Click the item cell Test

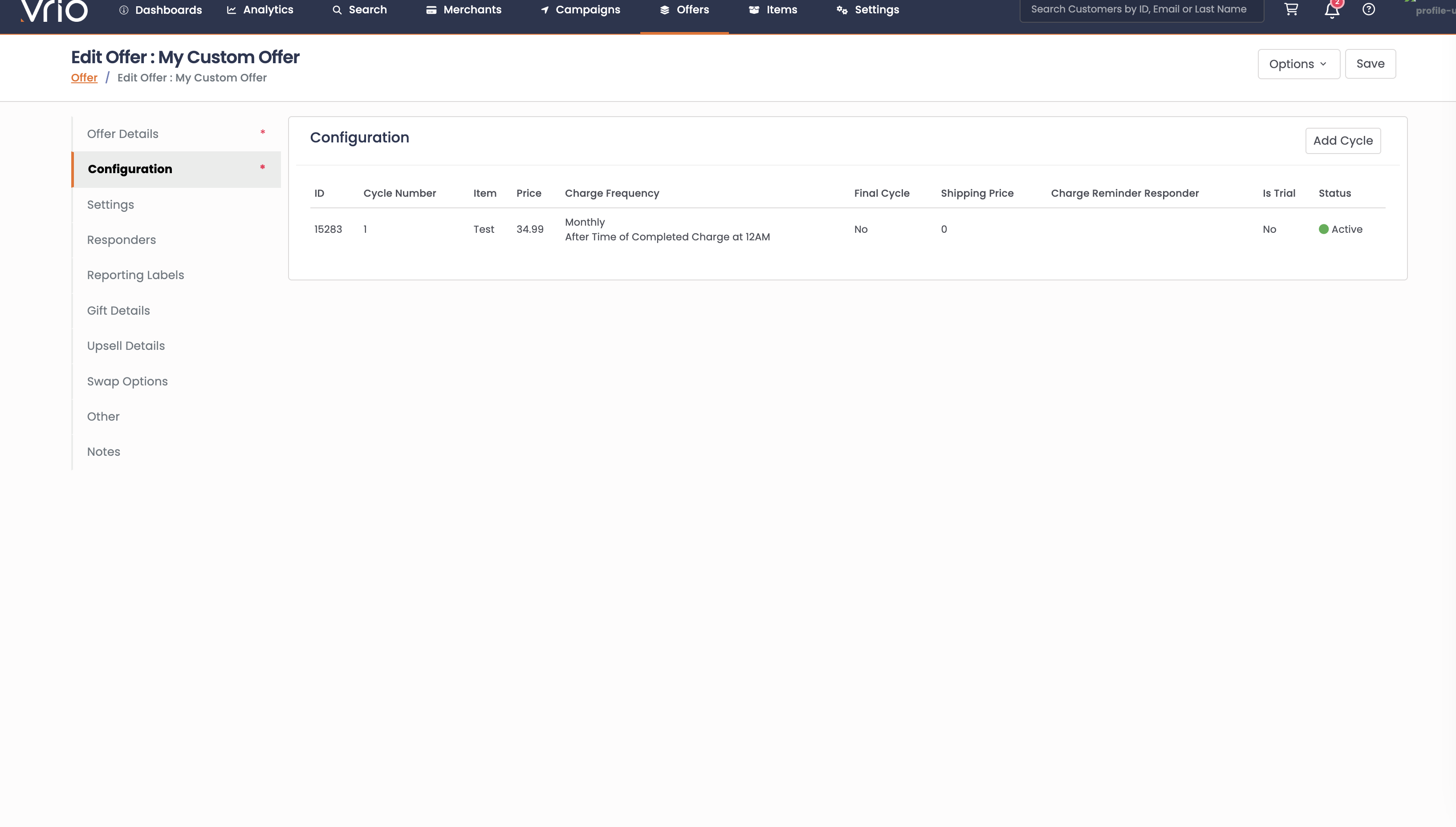point(484,230)
